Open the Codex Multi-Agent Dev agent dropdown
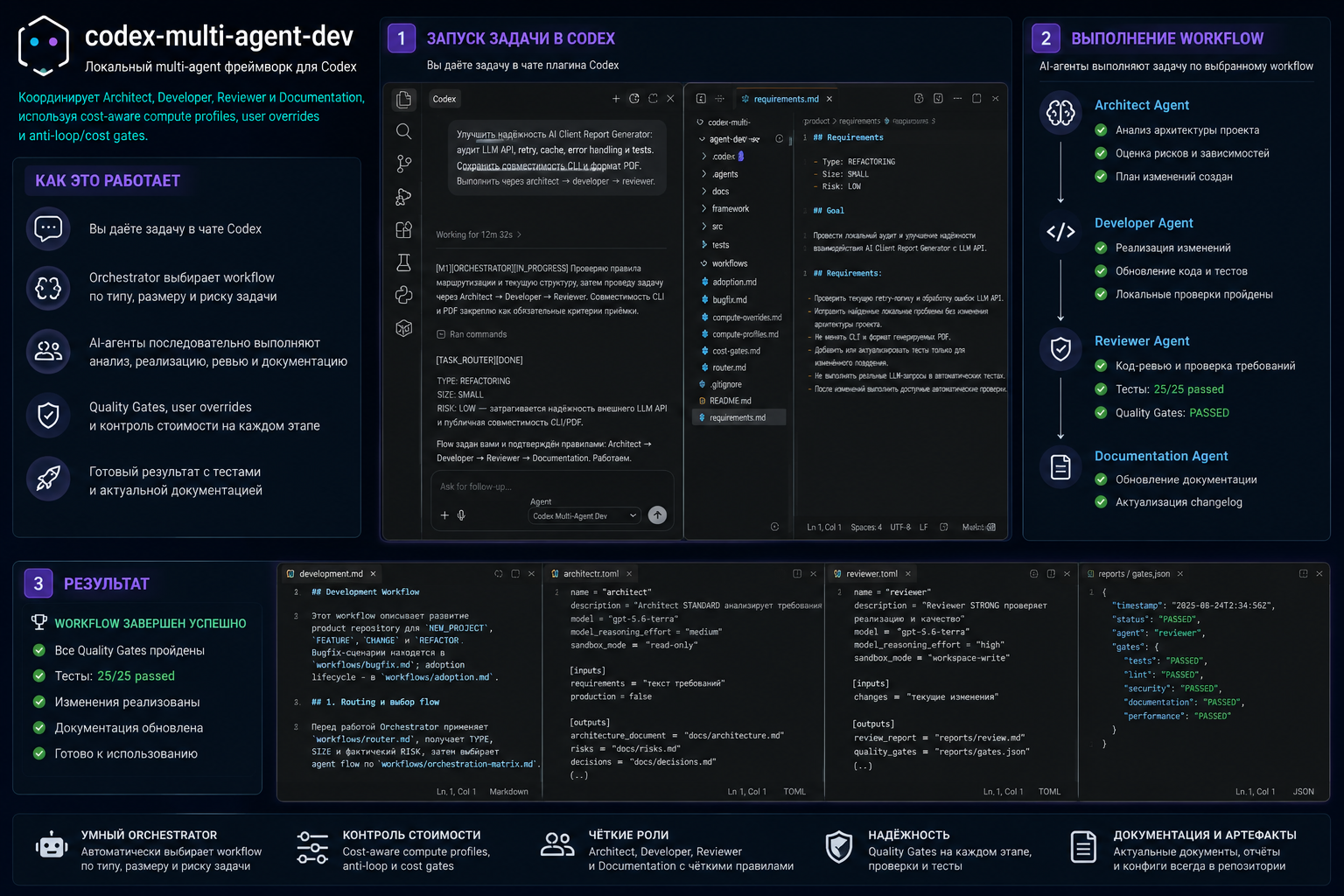 point(584,516)
